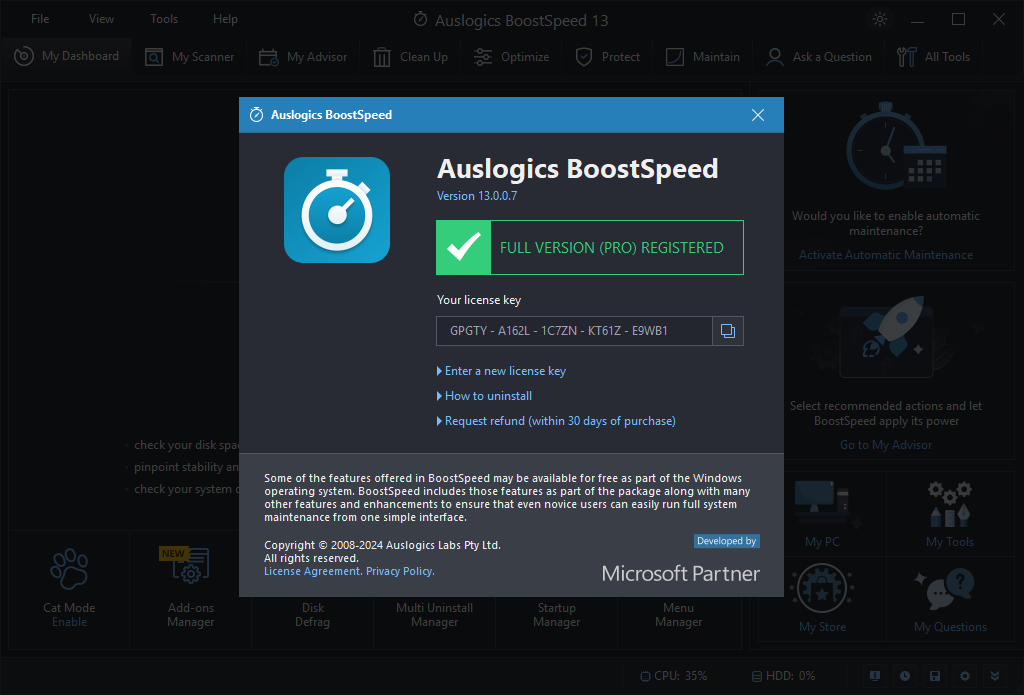Click the status bar notification icon
The height and width of the screenshot is (695, 1024).
coord(874,676)
